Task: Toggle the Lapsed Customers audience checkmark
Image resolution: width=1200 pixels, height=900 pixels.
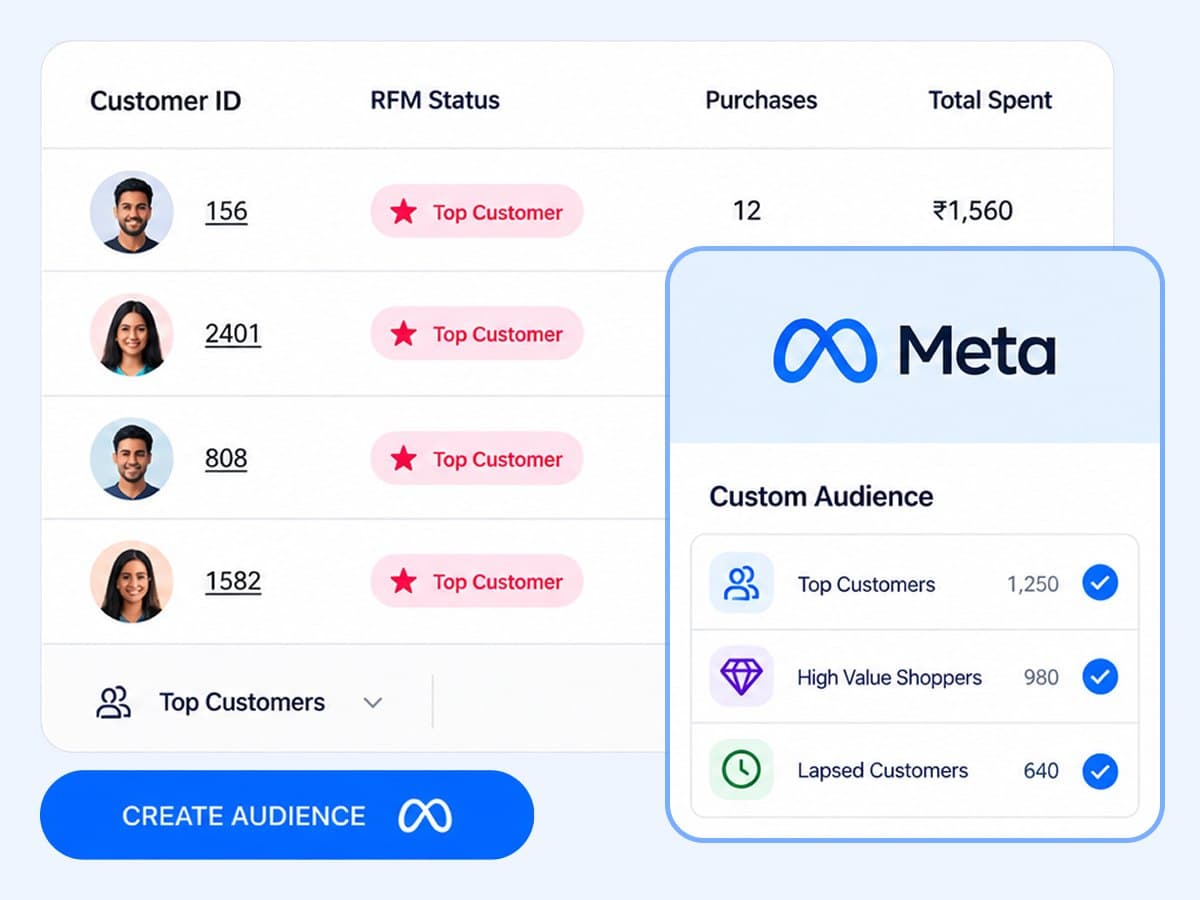Action: click(x=1100, y=771)
